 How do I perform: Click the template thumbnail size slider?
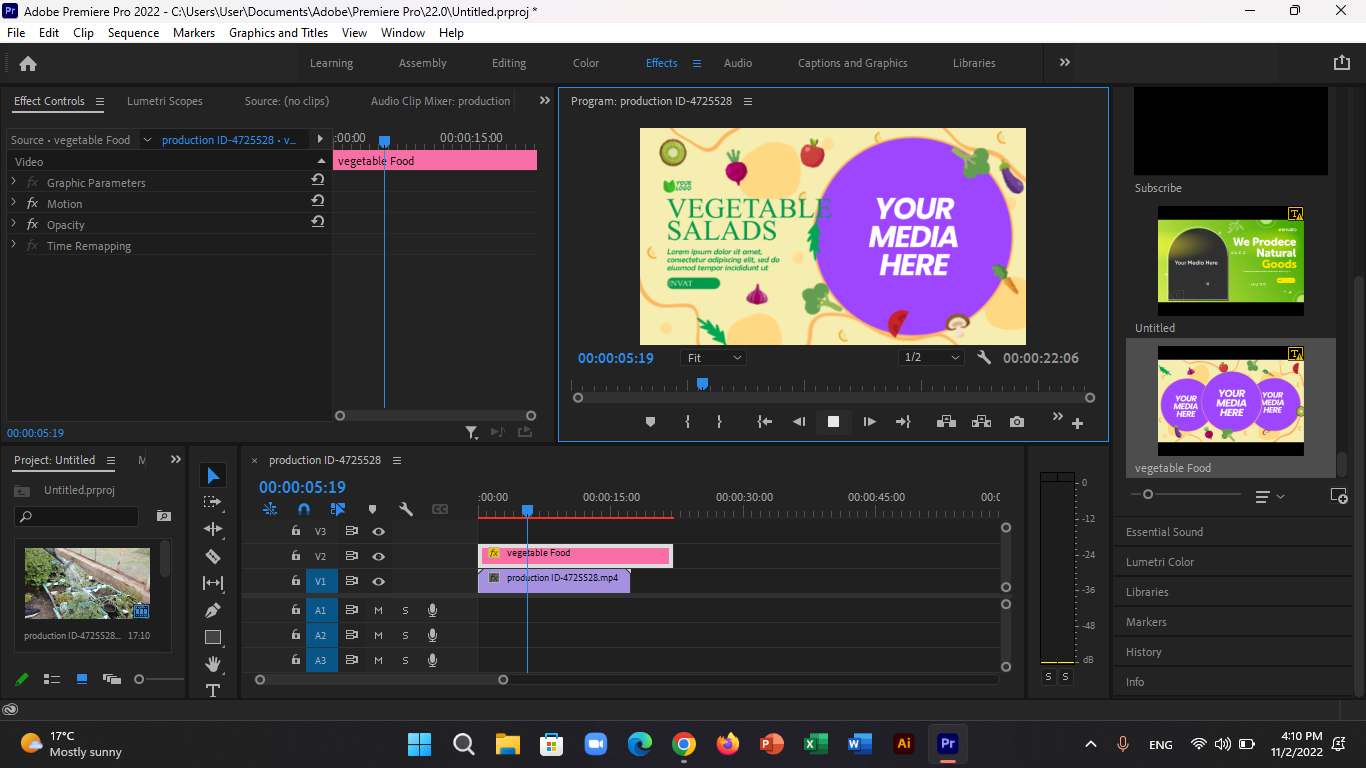click(1148, 495)
